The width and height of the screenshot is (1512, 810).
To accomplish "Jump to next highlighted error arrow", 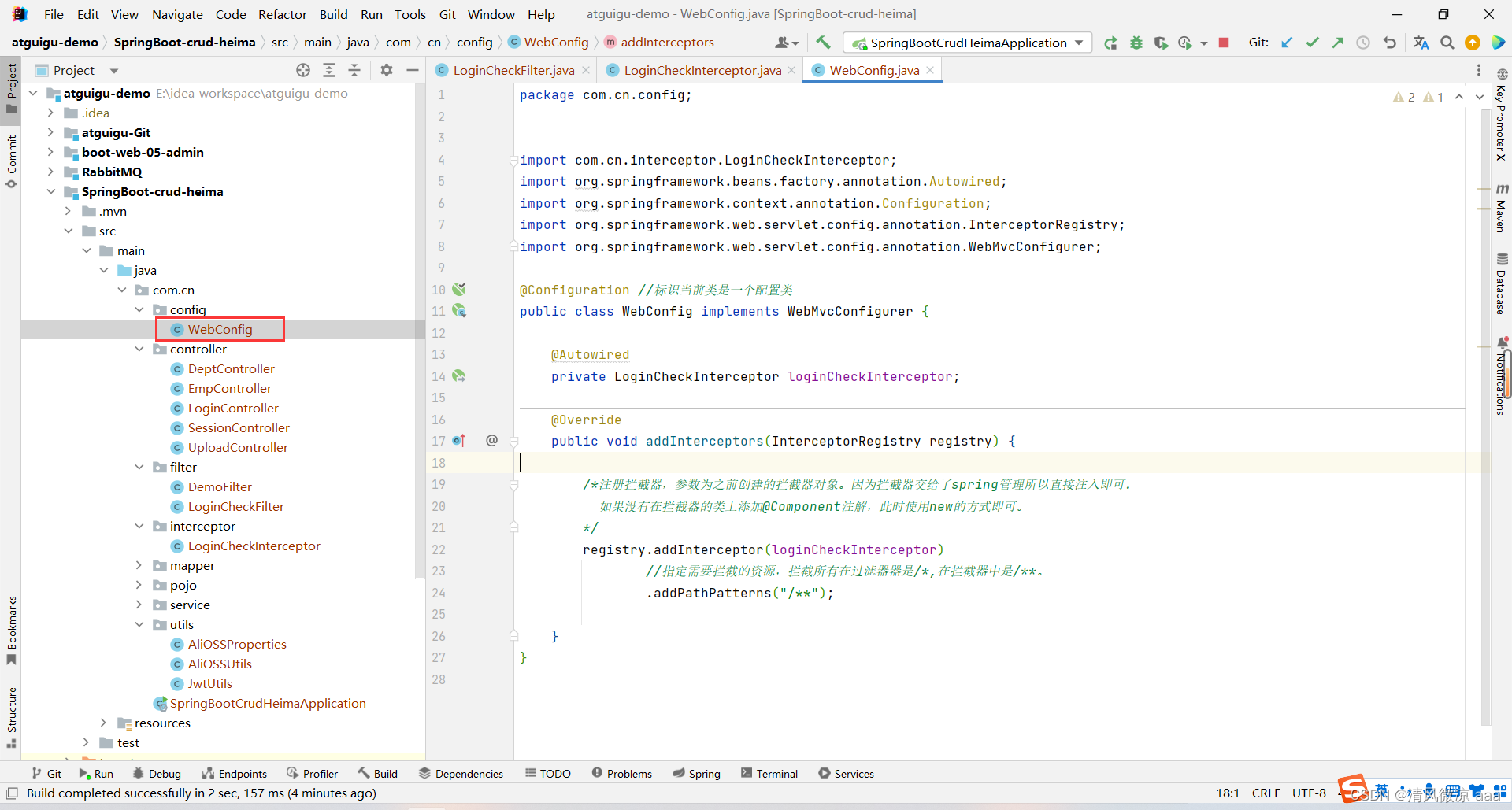I will pyautogui.click(x=1479, y=97).
